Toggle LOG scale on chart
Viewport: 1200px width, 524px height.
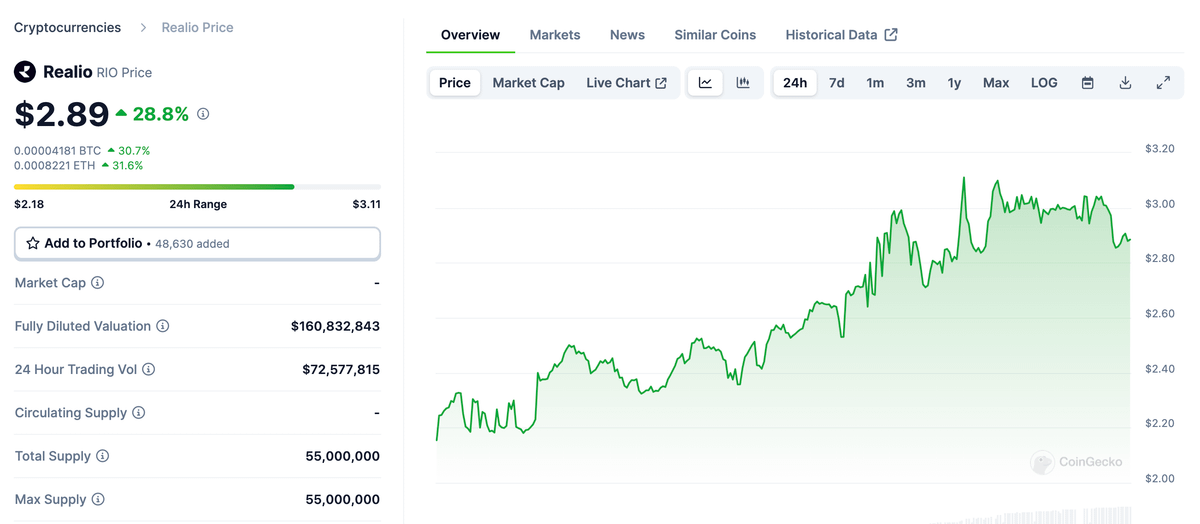(1044, 83)
